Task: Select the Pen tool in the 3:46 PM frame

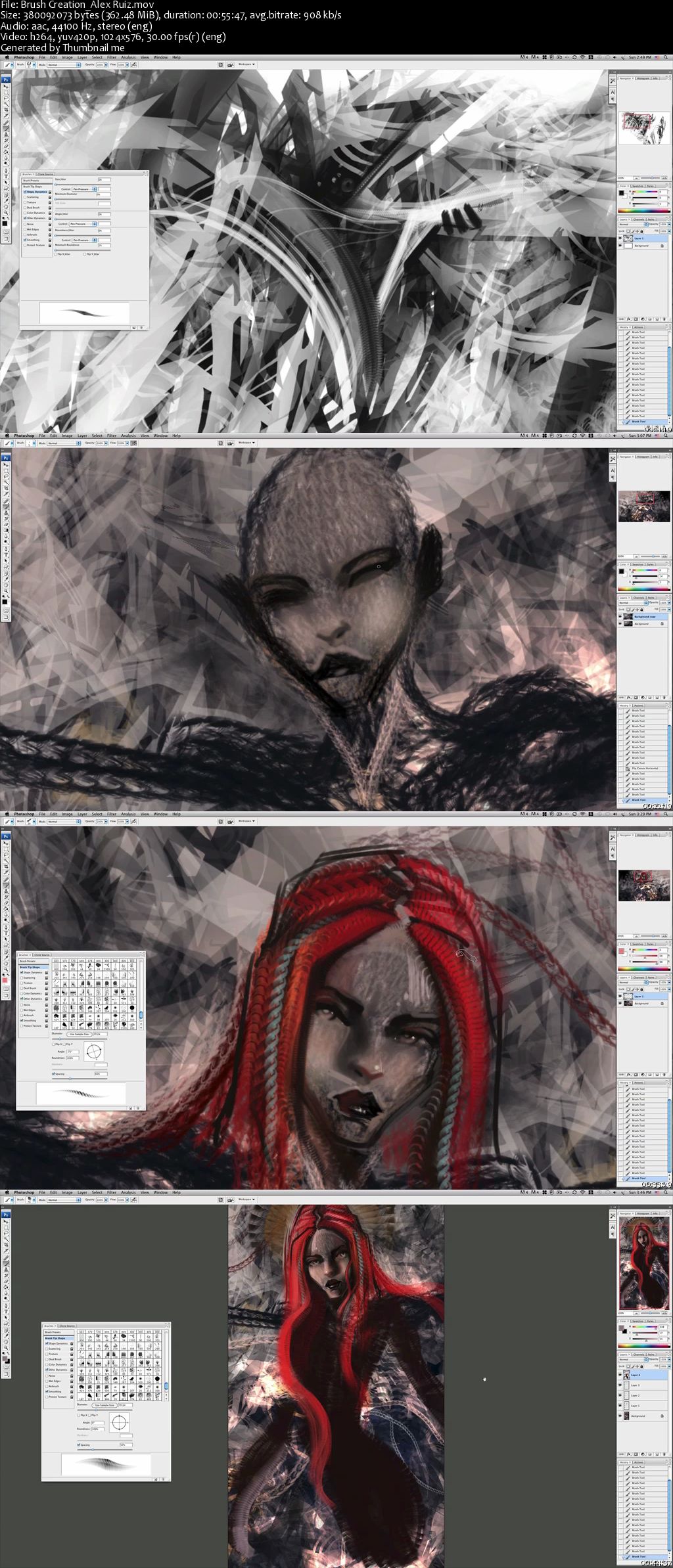Action: pyautogui.click(x=6, y=1306)
